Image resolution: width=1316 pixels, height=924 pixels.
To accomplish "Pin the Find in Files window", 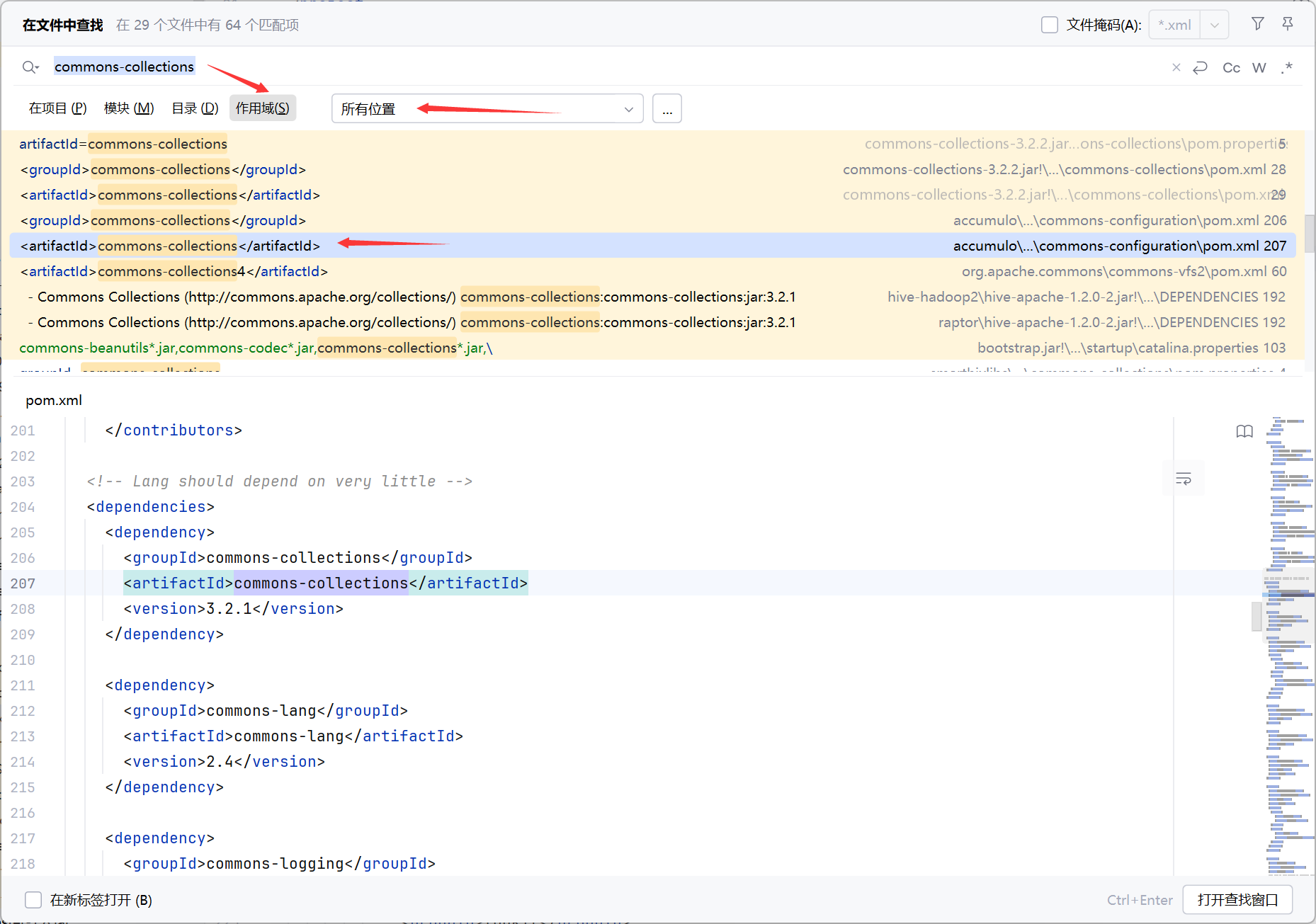I will 1288,24.
